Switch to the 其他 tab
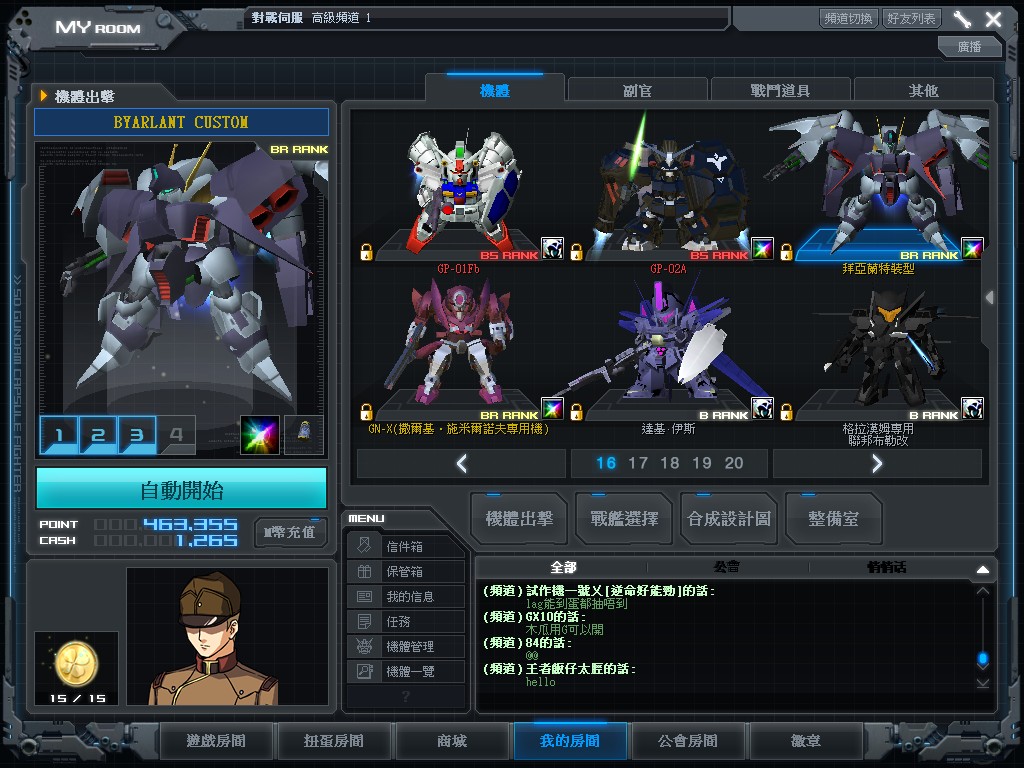The image size is (1024, 768). pos(923,90)
